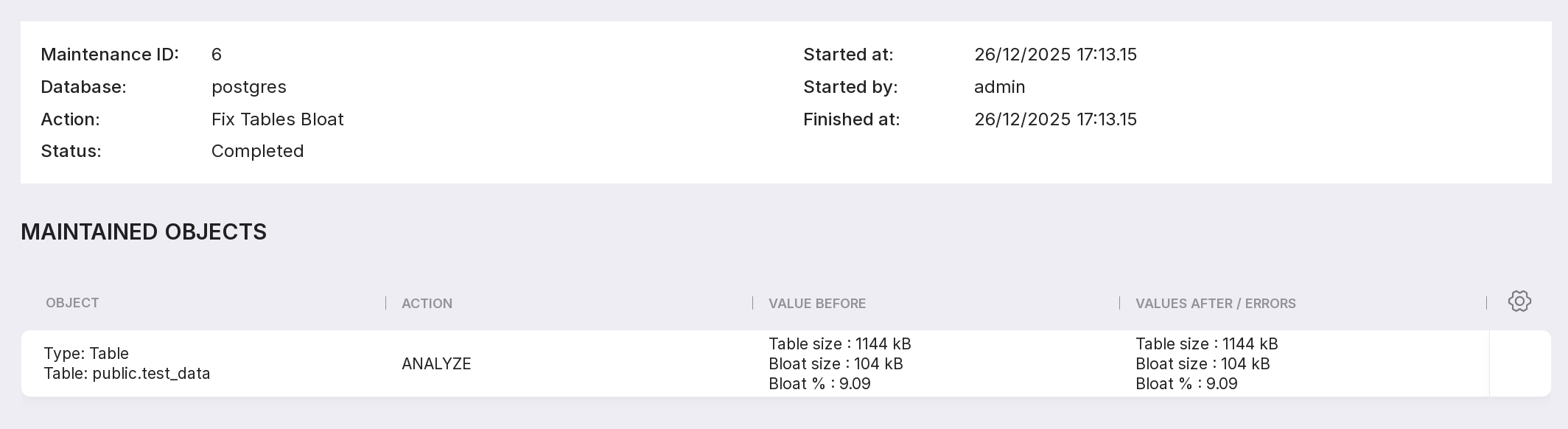The width and height of the screenshot is (1568, 429).
Task: Click the Status label
Action: click(x=71, y=151)
